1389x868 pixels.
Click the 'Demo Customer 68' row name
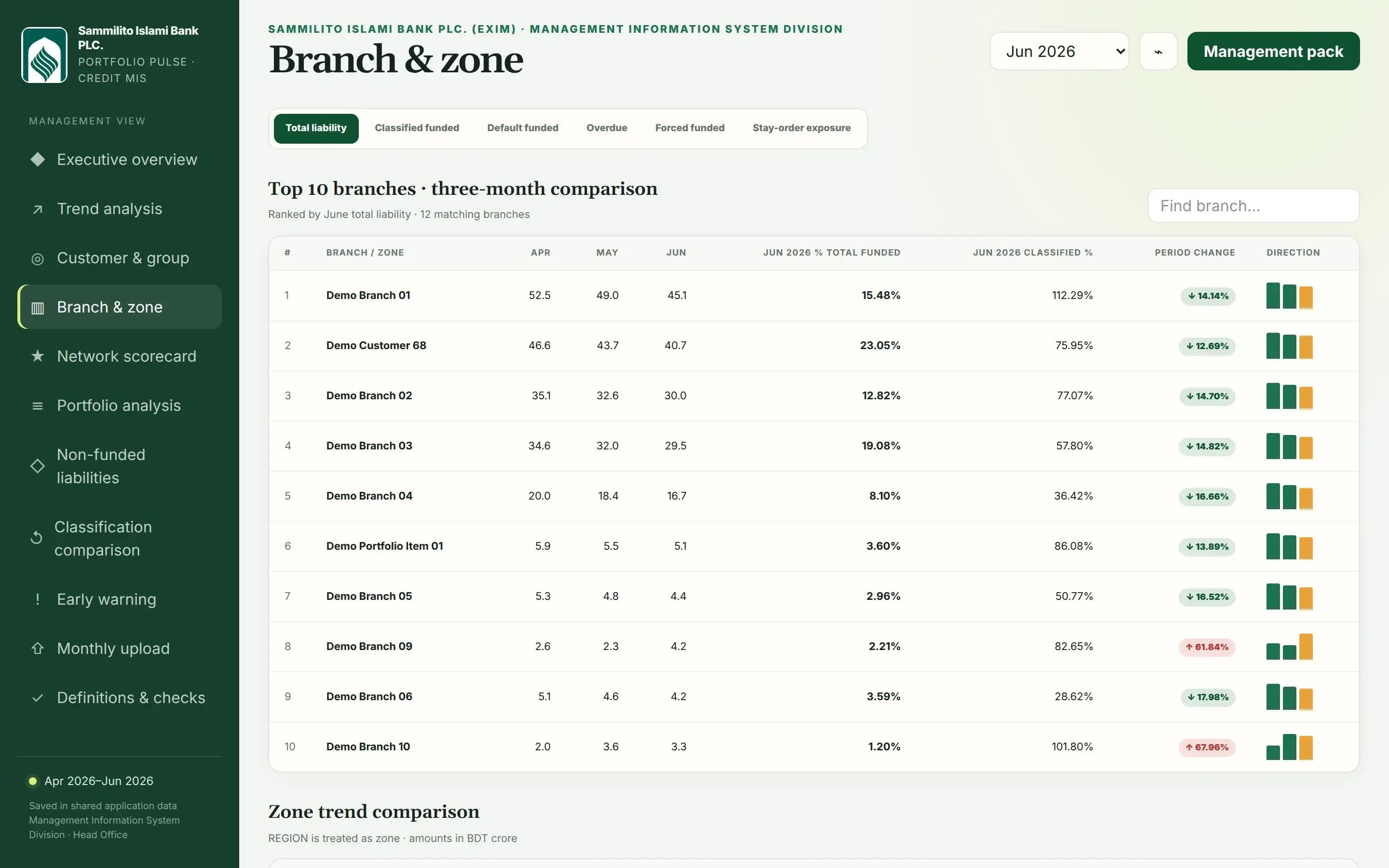pos(376,346)
